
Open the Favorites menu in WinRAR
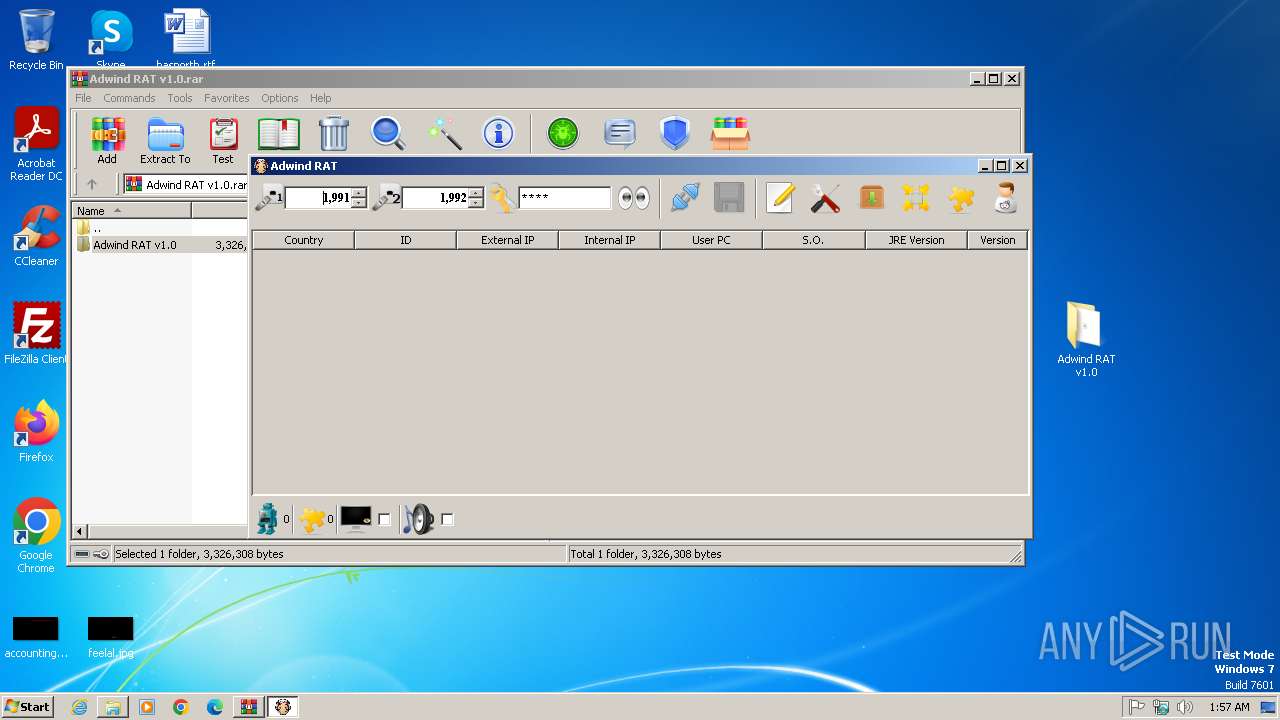(227, 98)
